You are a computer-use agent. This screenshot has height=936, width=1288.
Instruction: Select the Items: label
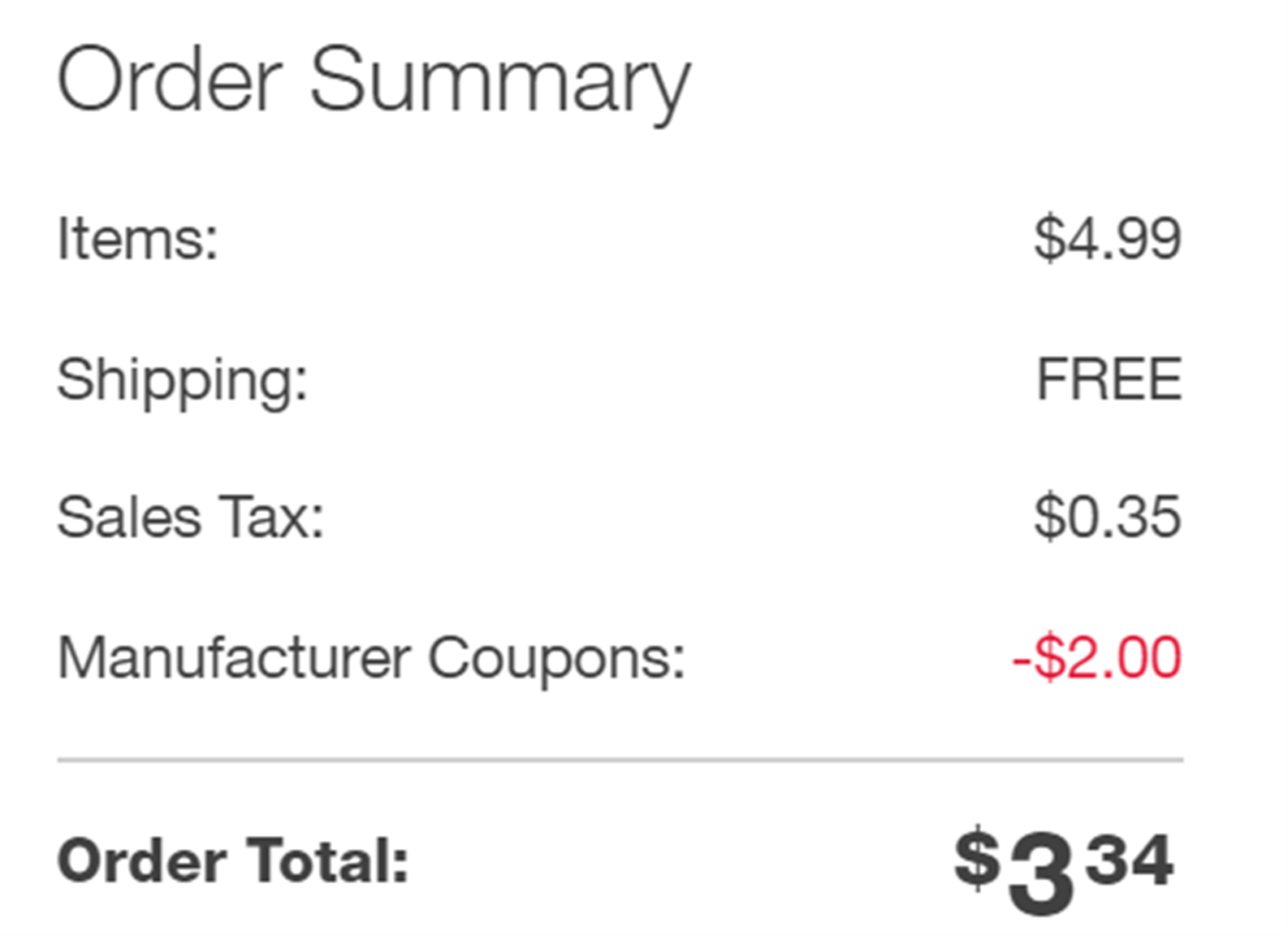click(x=138, y=239)
